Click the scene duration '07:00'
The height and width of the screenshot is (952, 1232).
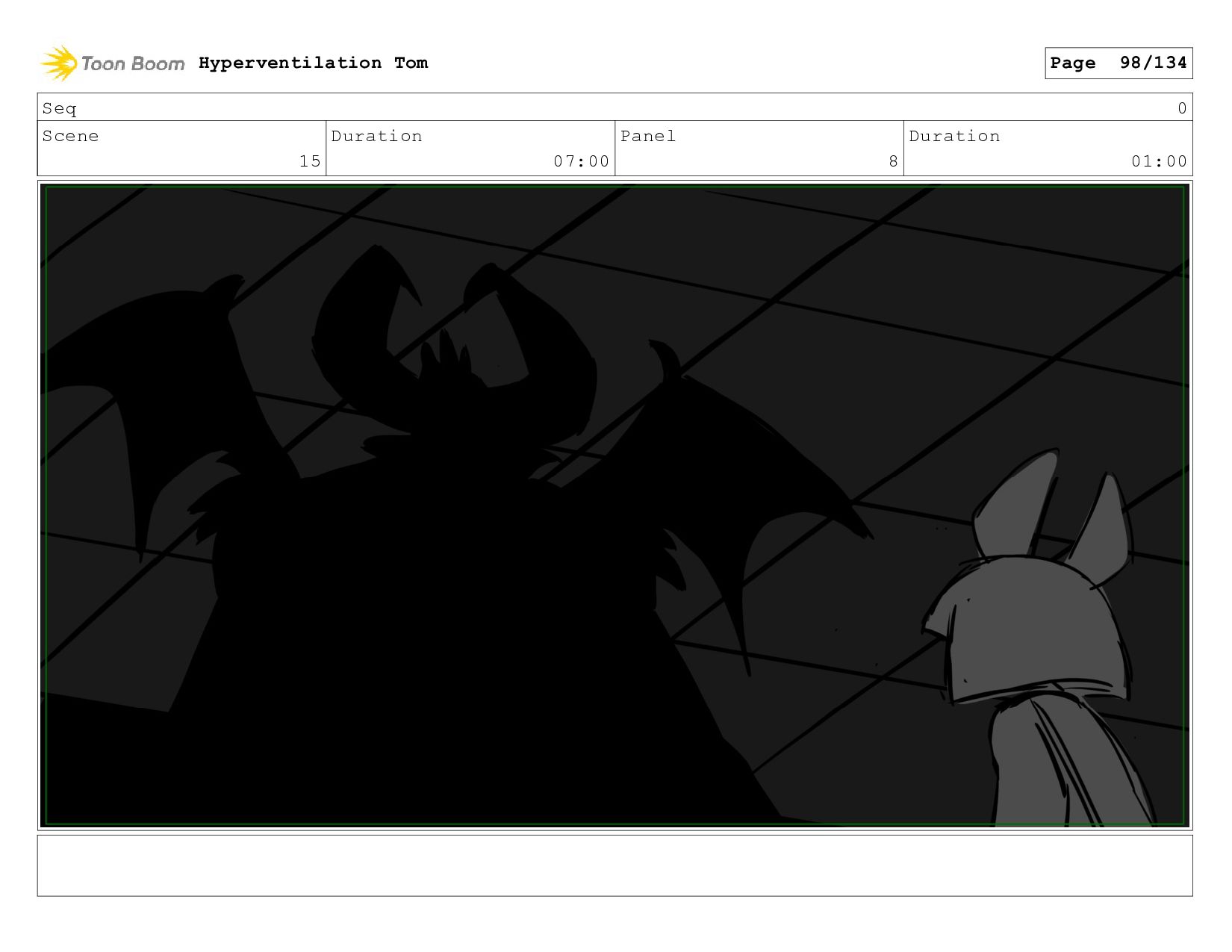[x=582, y=161]
